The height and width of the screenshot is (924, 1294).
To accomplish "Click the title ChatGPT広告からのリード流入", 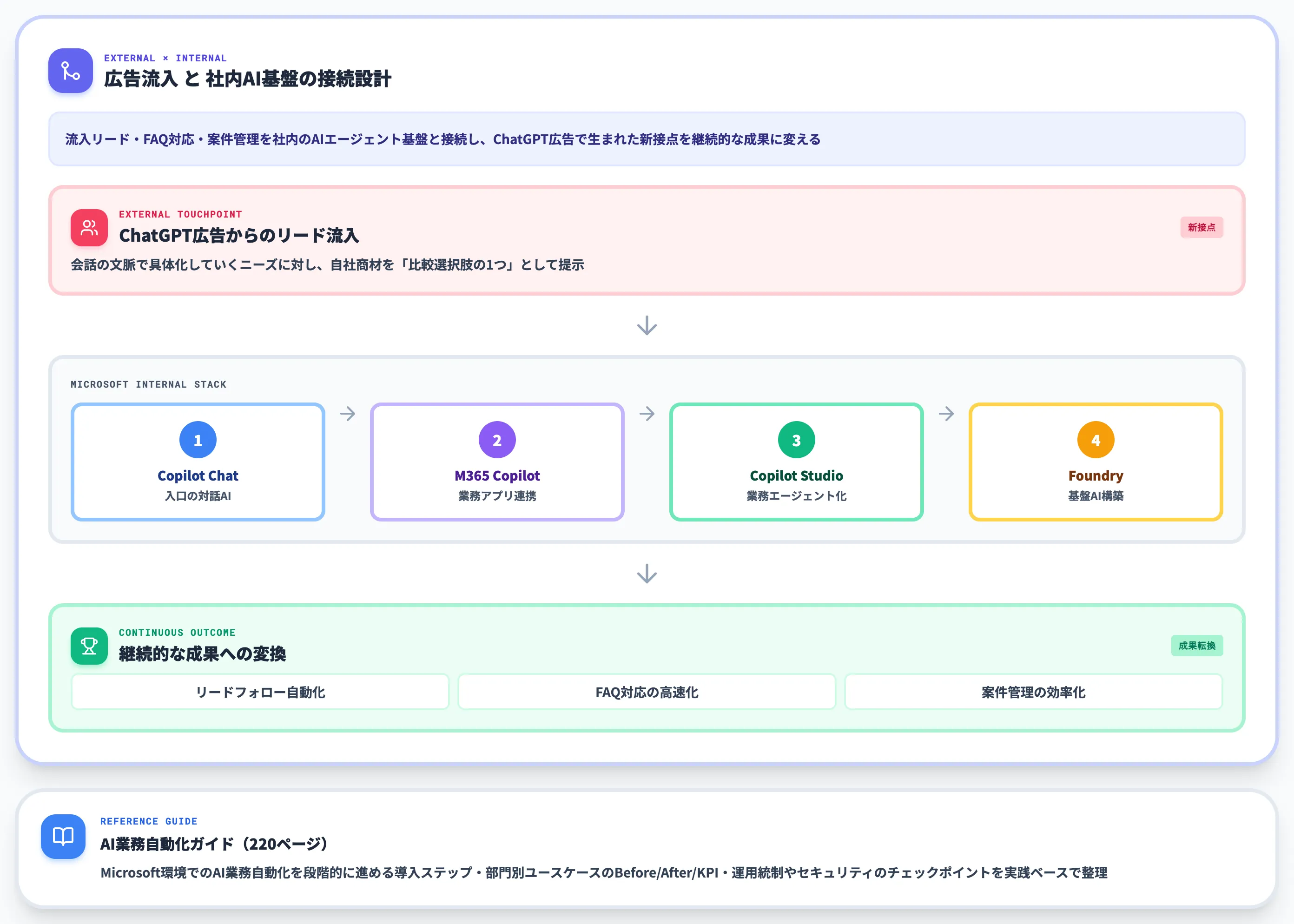I will 239,235.
